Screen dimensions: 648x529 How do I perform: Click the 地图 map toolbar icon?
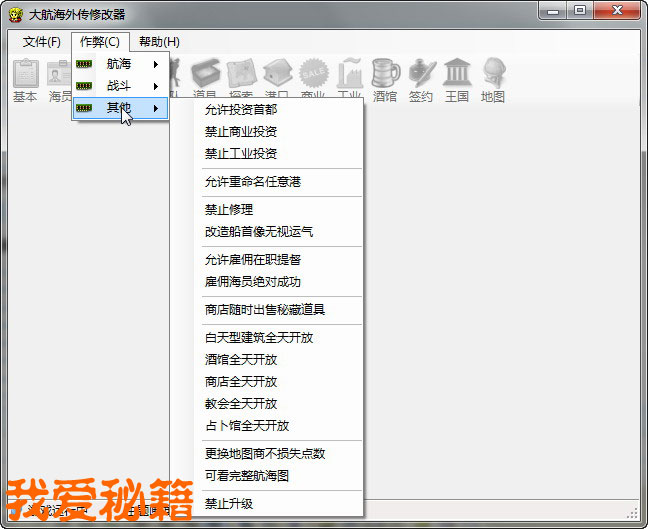click(x=493, y=79)
